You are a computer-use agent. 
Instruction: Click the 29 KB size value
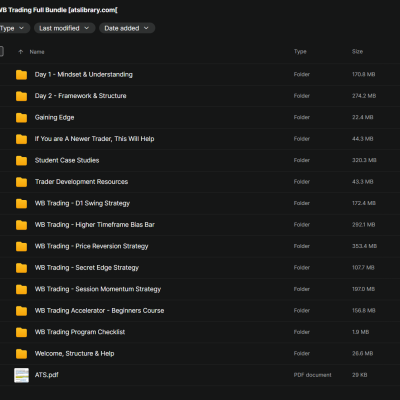[360, 375]
